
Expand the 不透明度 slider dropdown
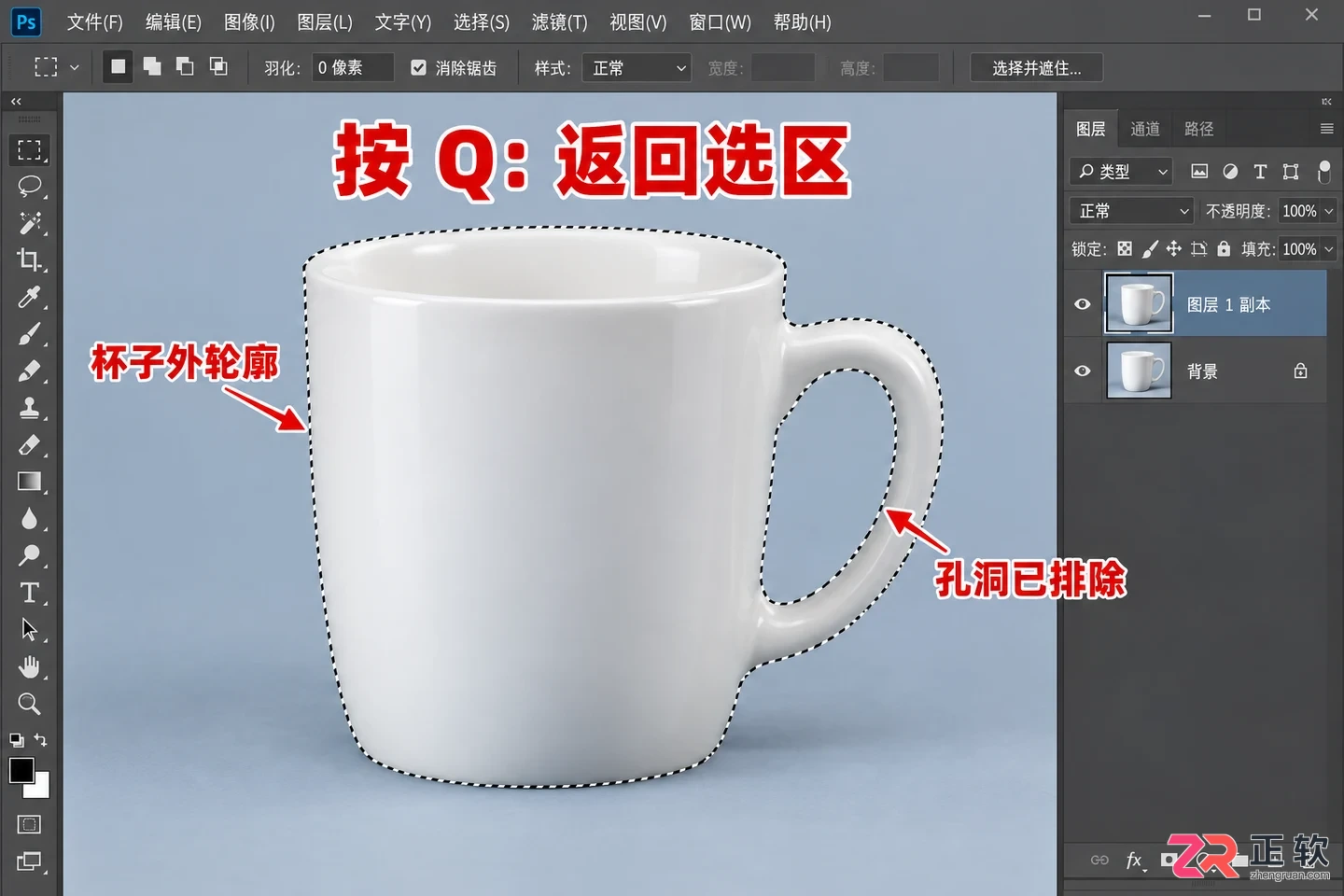click(x=1329, y=211)
